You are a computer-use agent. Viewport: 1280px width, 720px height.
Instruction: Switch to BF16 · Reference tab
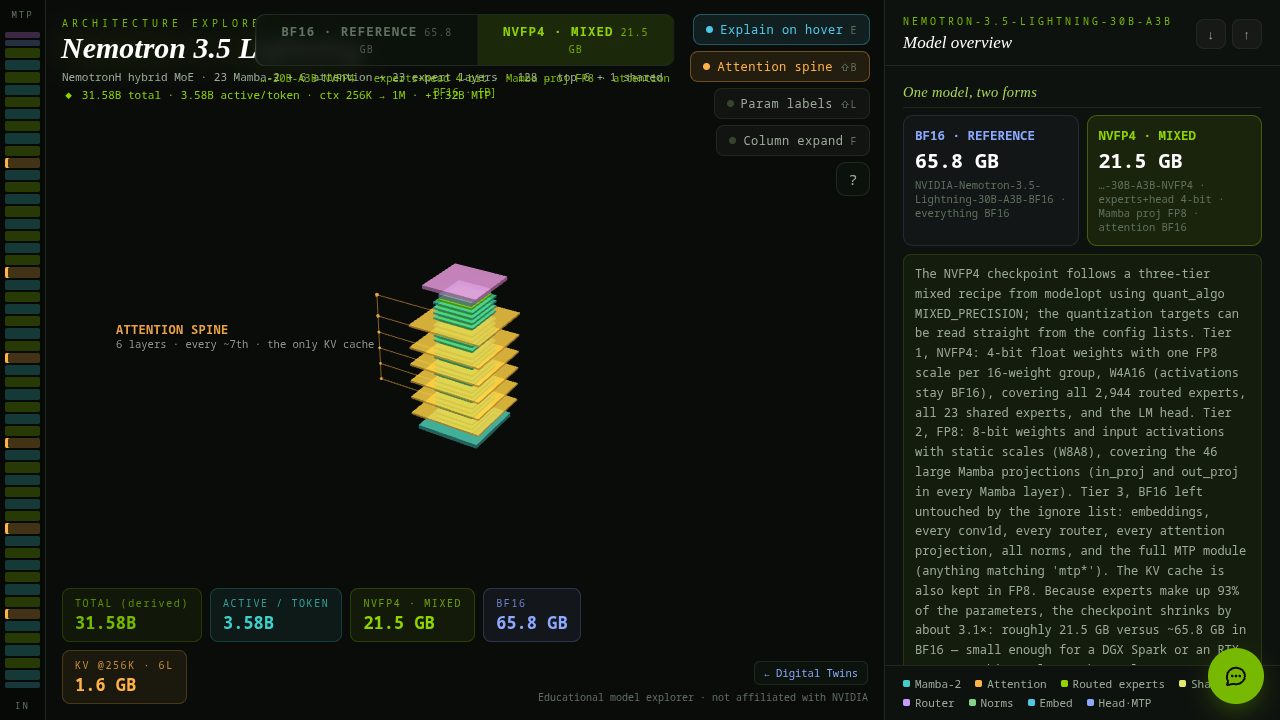point(366,40)
